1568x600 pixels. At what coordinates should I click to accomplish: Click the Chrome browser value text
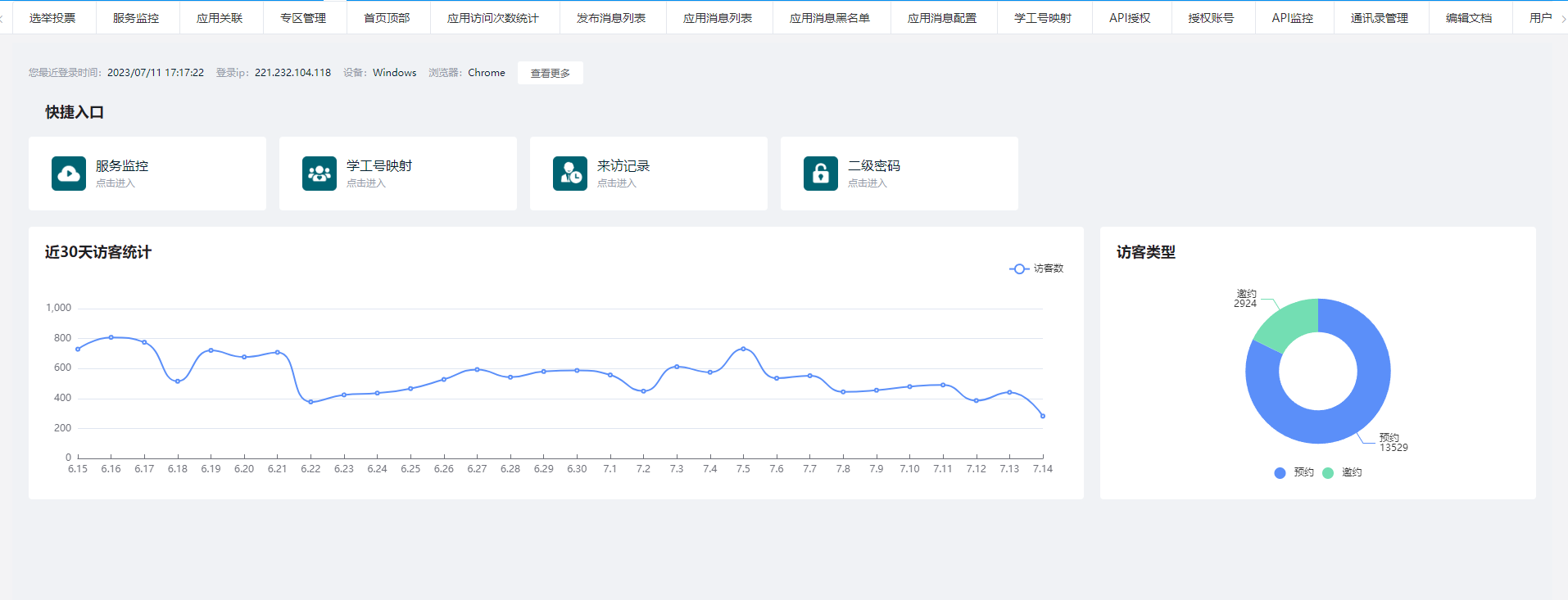tap(487, 73)
